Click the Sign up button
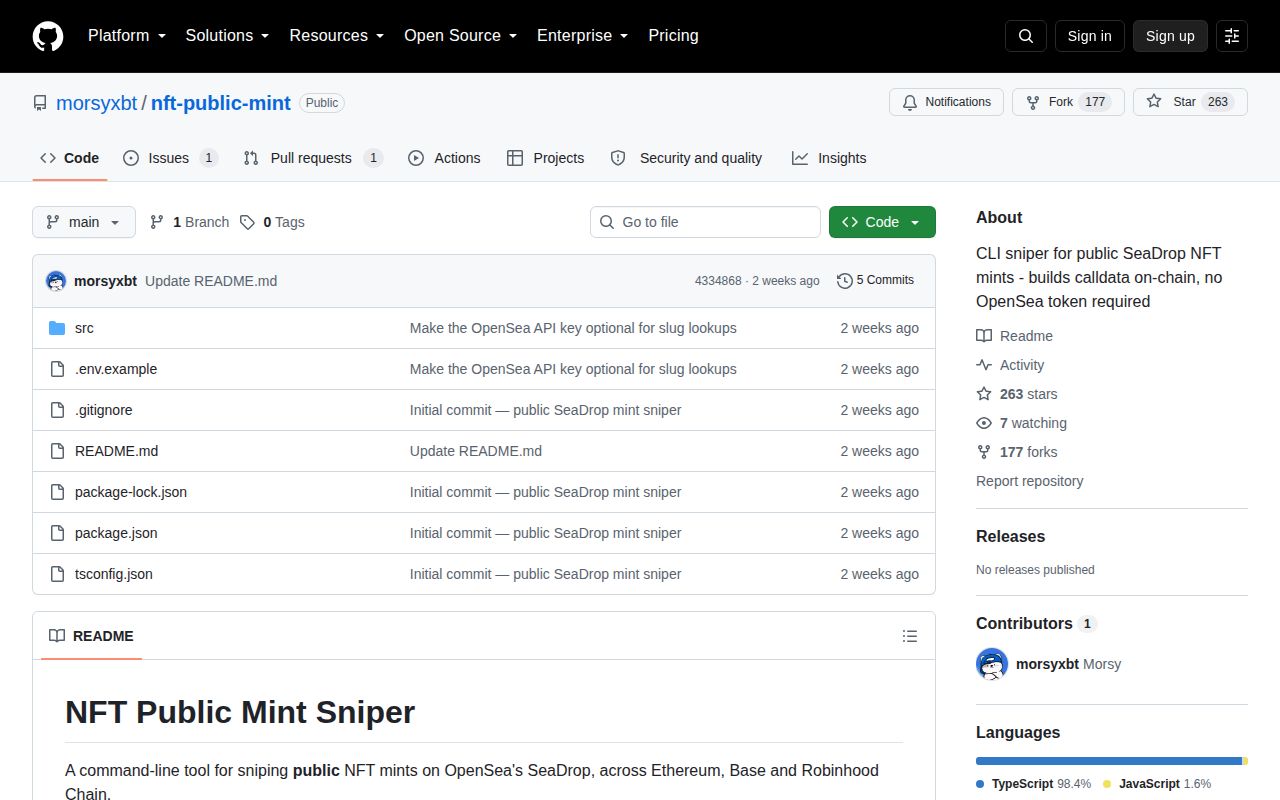The width and height of the screenshot is (1280, 800). (x=1170, y=36)
